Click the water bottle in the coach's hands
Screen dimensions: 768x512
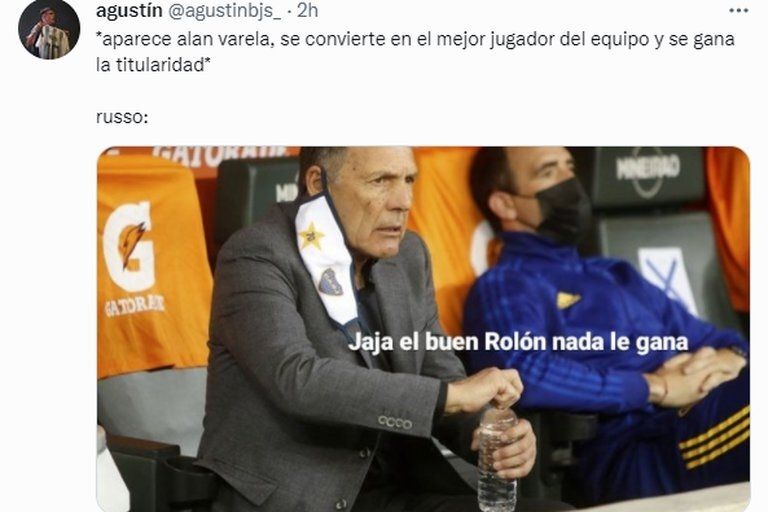point(497,460)
